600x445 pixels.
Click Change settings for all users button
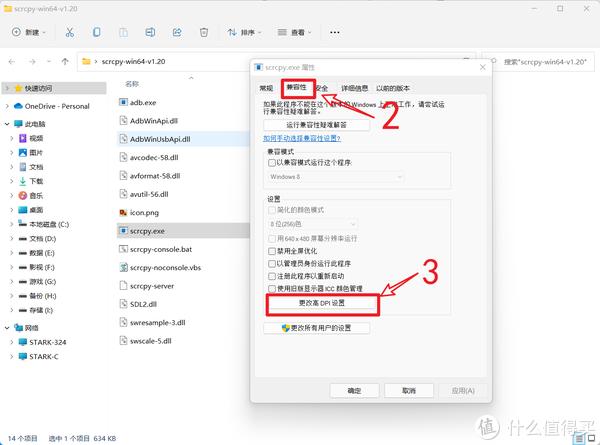coord(316,328)
